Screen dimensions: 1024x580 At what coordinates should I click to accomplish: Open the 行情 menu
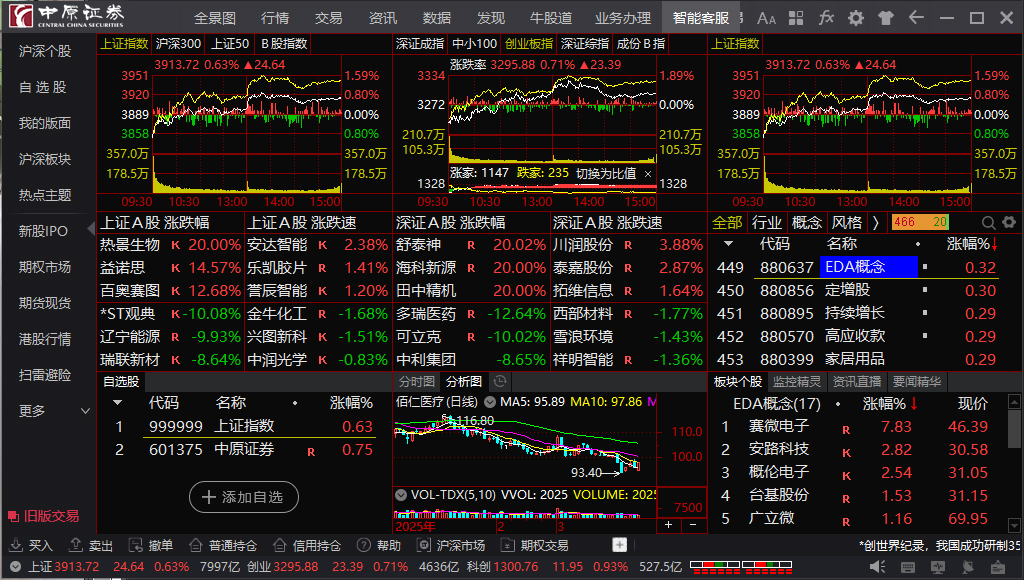click(x=275, y=18)
